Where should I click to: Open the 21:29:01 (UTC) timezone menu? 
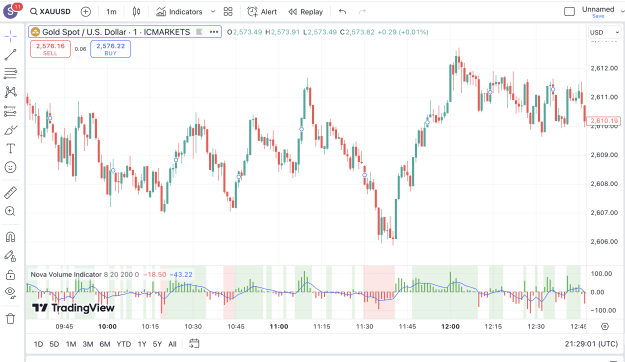591,344
